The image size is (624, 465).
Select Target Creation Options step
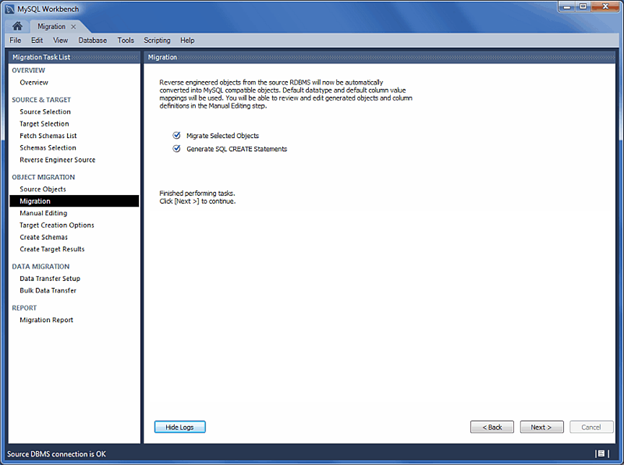click(x=57, y=225)
